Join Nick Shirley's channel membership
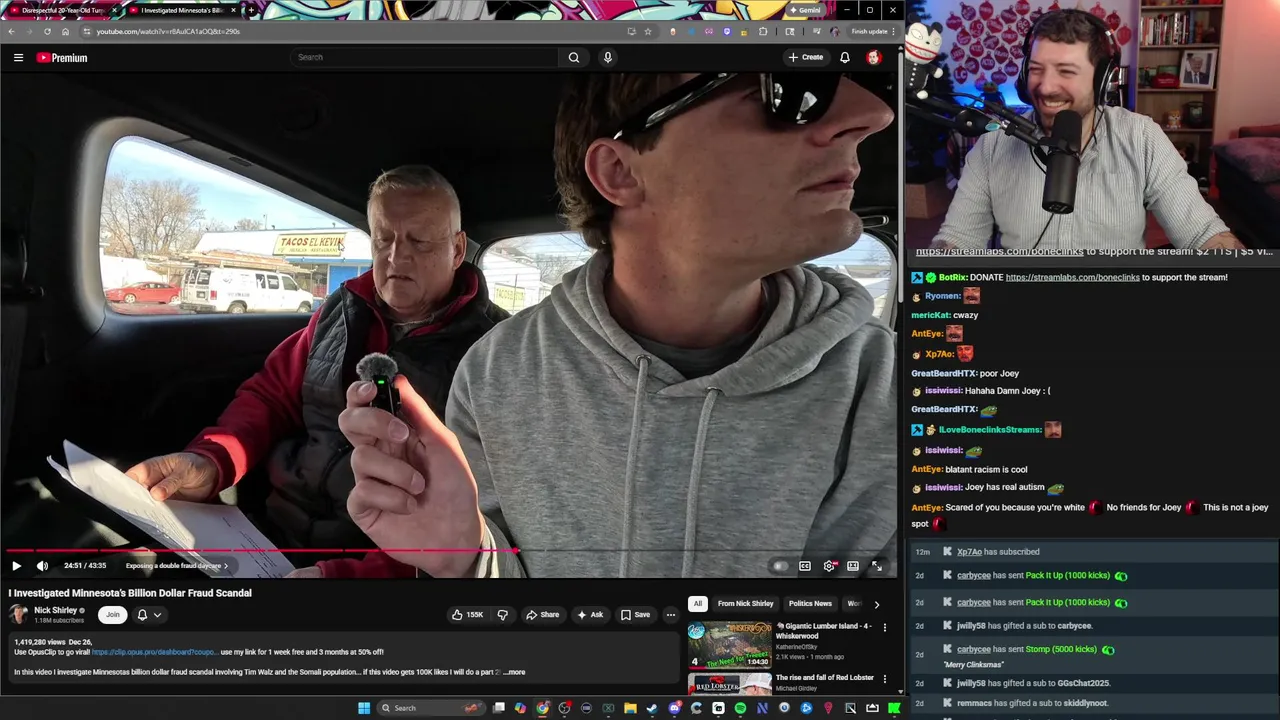Screen dimensions: 1280x720 [x=113, y=615]
